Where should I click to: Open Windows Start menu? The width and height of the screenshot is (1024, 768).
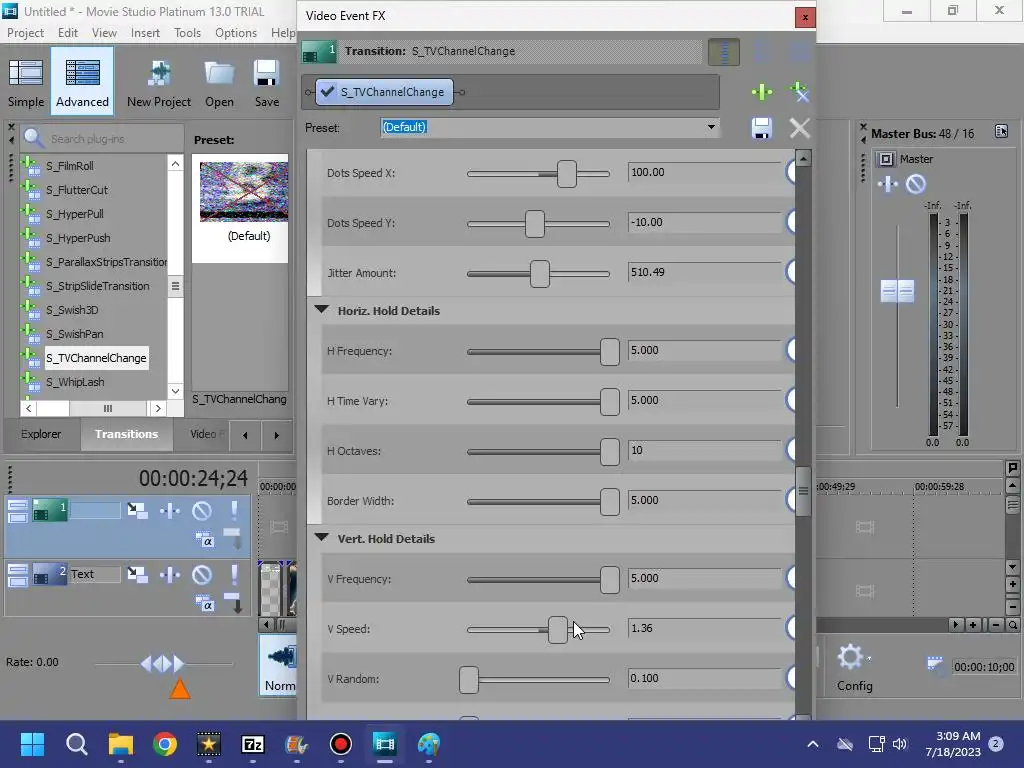32,744
